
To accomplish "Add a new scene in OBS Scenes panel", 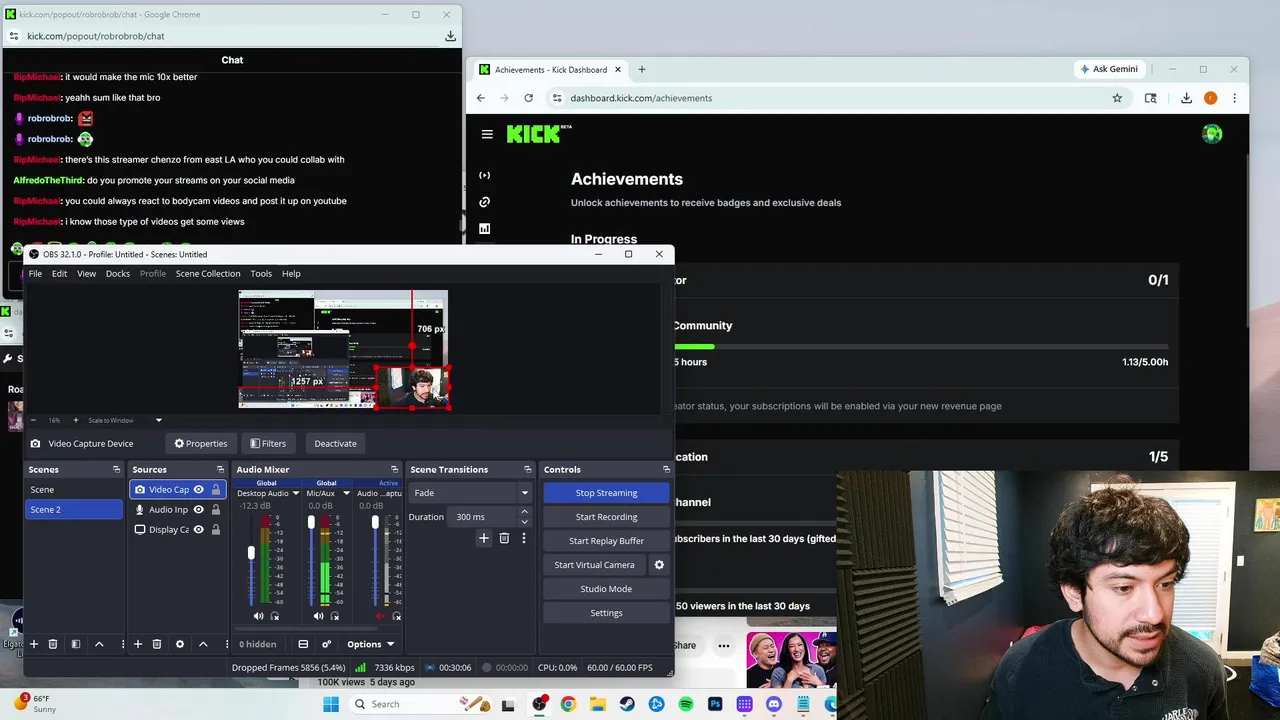I will 33,644.
